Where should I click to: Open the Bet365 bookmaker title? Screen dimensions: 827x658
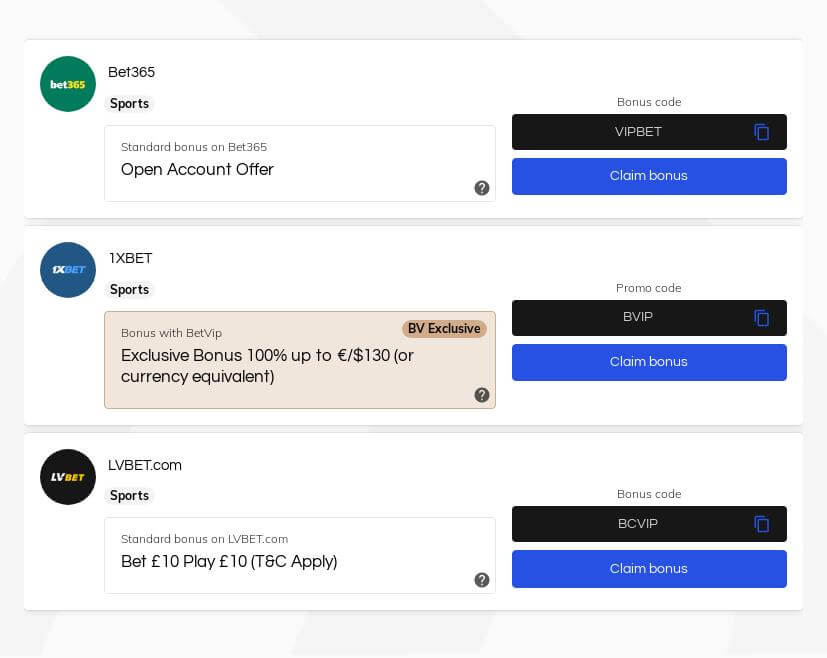click(131, 72)
